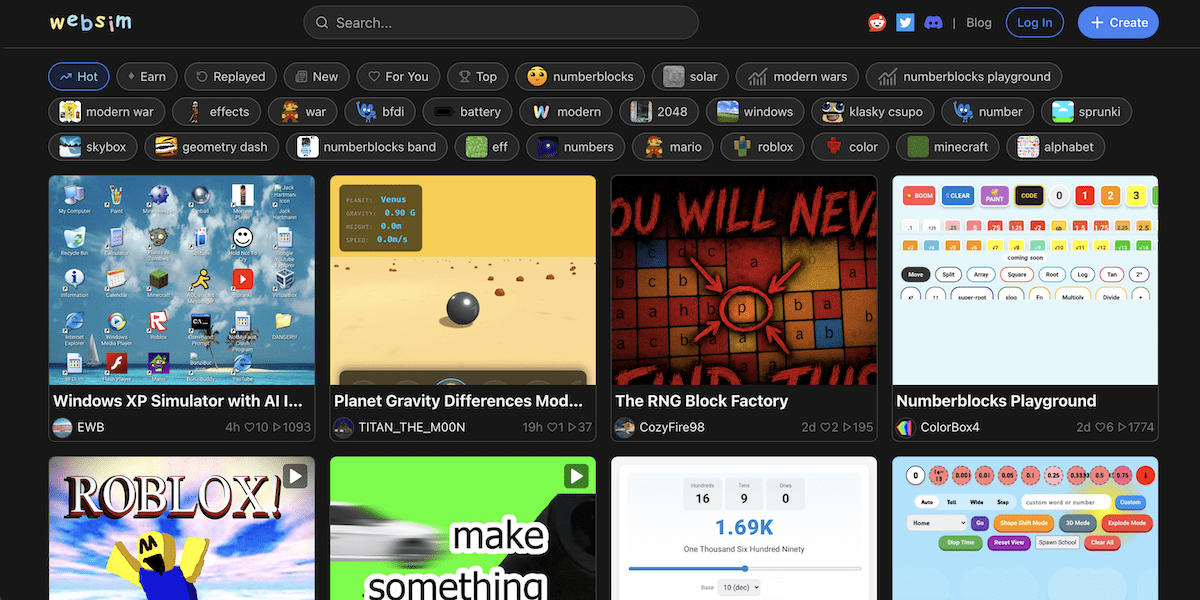Filter by alphabet tag
1200x600 pixels.
tap(1056, 146)
